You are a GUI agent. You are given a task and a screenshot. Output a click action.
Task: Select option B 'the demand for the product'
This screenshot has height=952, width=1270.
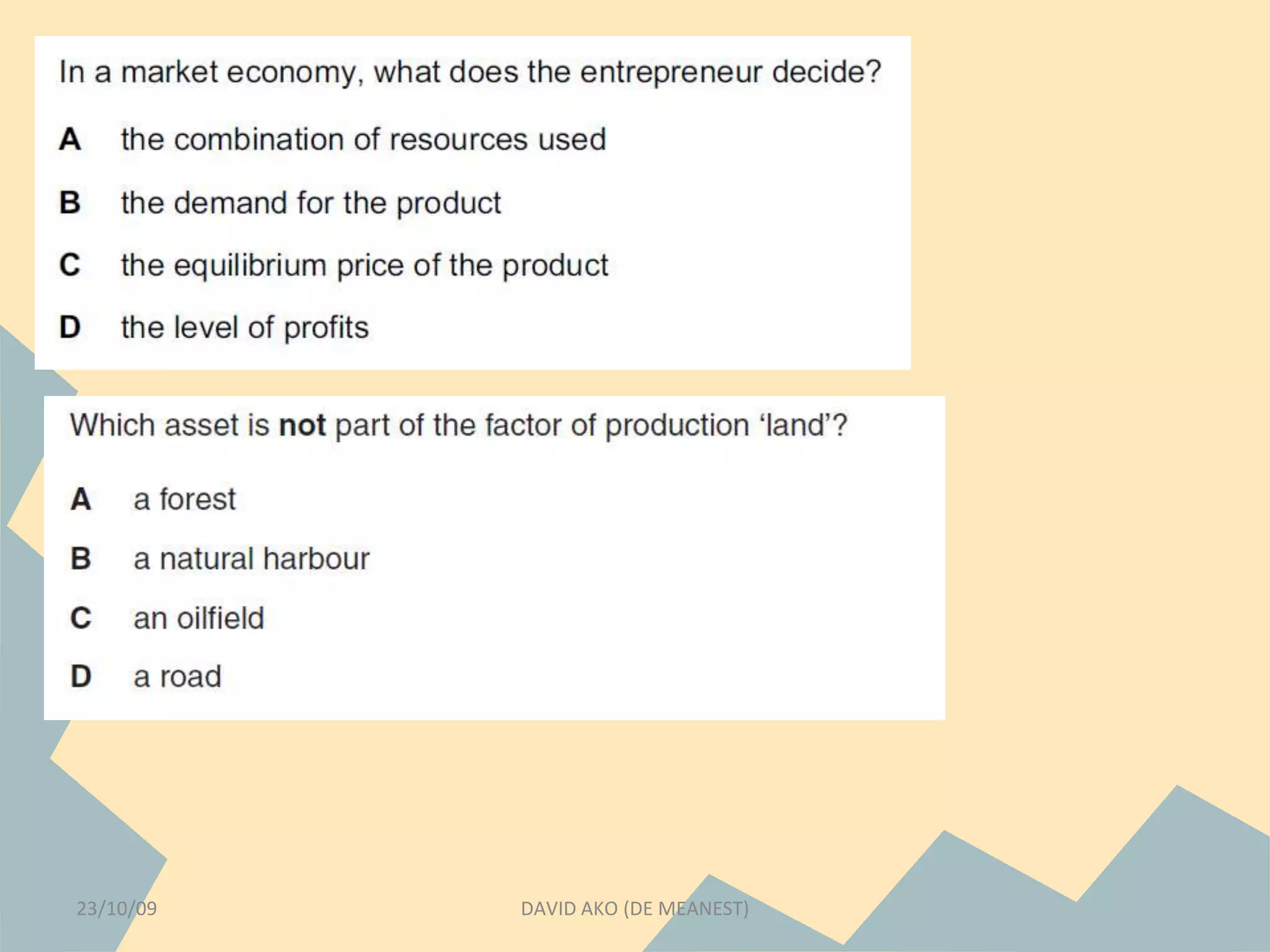click(x=311, y=203)
